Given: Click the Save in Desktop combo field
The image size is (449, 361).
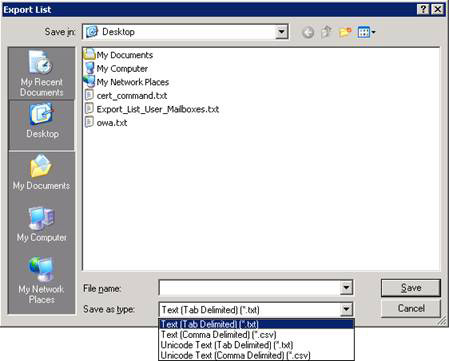Looking at the screenshot, I should 185,32.
